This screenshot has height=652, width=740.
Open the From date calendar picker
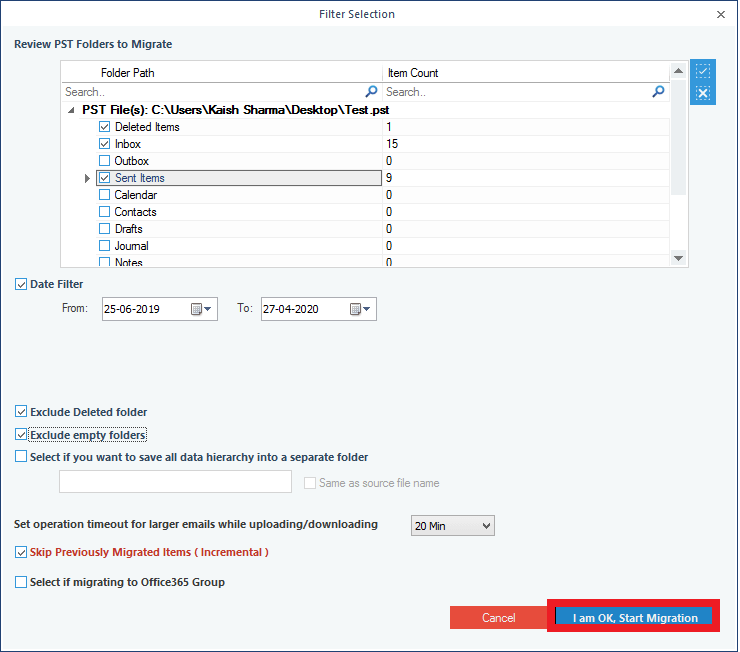[202, 309]
